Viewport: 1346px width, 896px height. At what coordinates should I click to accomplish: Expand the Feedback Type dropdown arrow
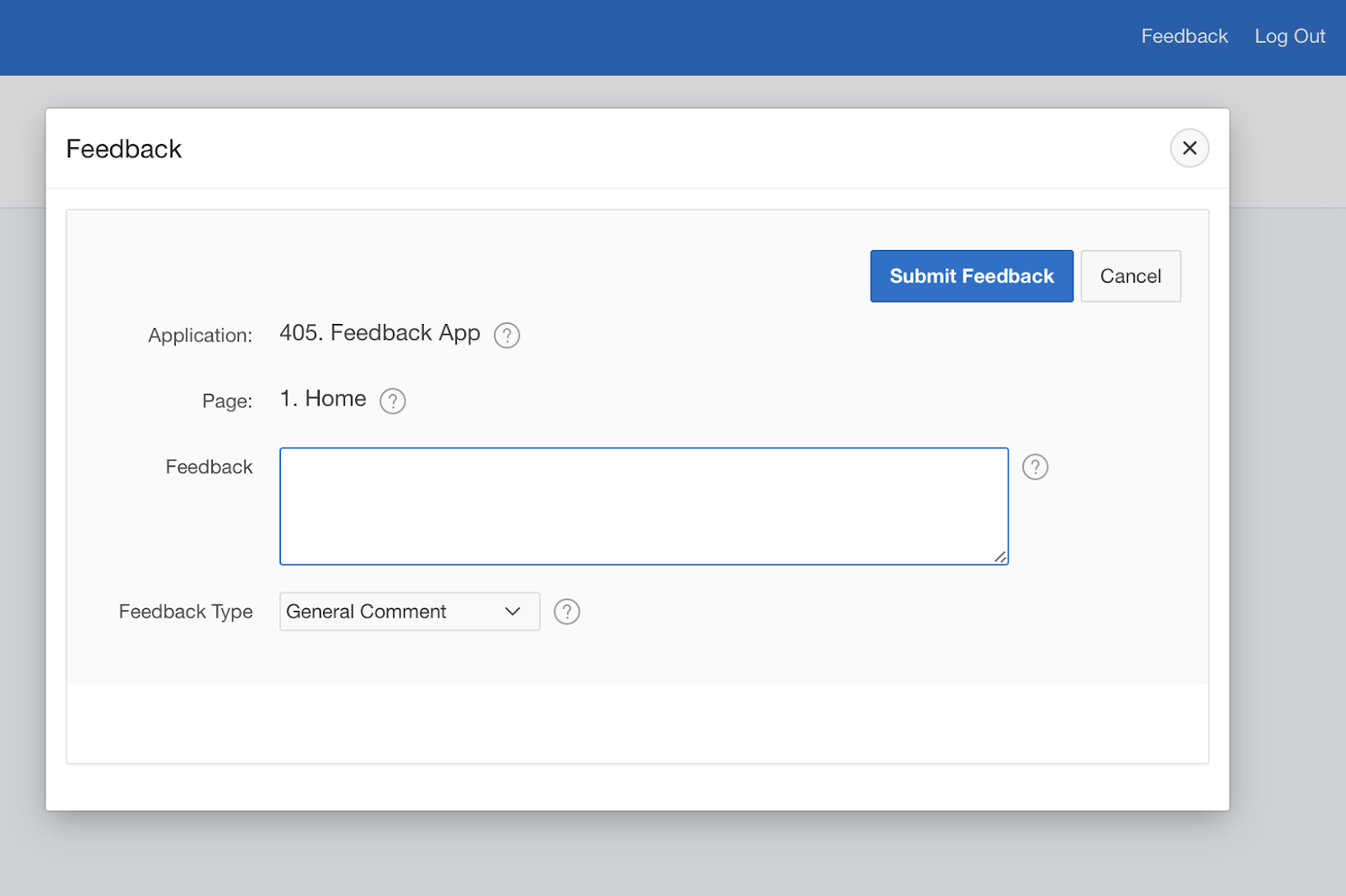pos(512,612)
